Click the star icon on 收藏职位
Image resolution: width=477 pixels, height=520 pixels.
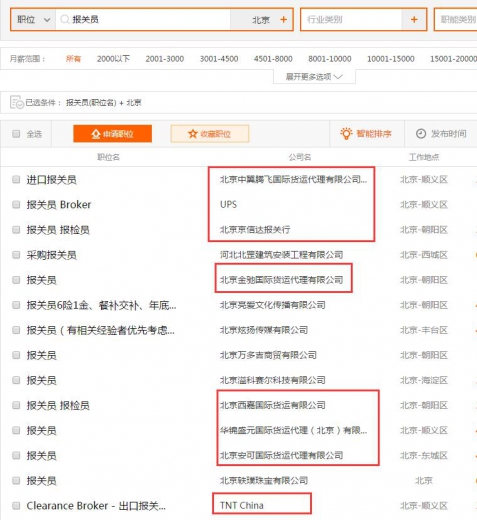pyautogui.click(x=193, y=134)
